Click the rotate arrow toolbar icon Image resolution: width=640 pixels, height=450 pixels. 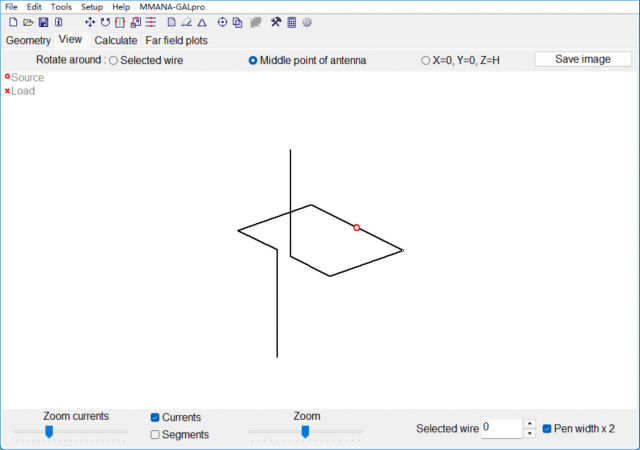(105, 22)
